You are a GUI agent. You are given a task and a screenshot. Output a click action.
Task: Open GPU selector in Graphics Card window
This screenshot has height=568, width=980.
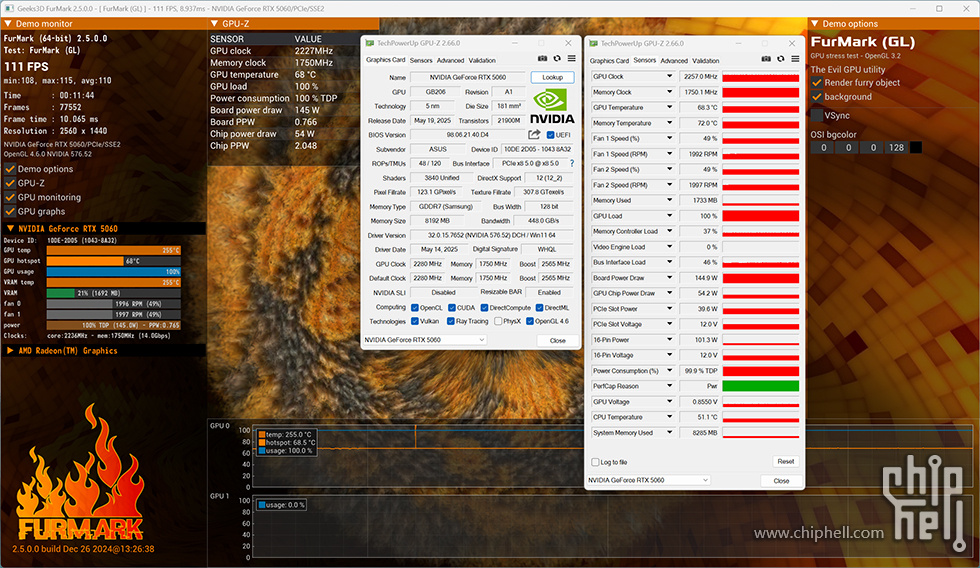[424, 340]
